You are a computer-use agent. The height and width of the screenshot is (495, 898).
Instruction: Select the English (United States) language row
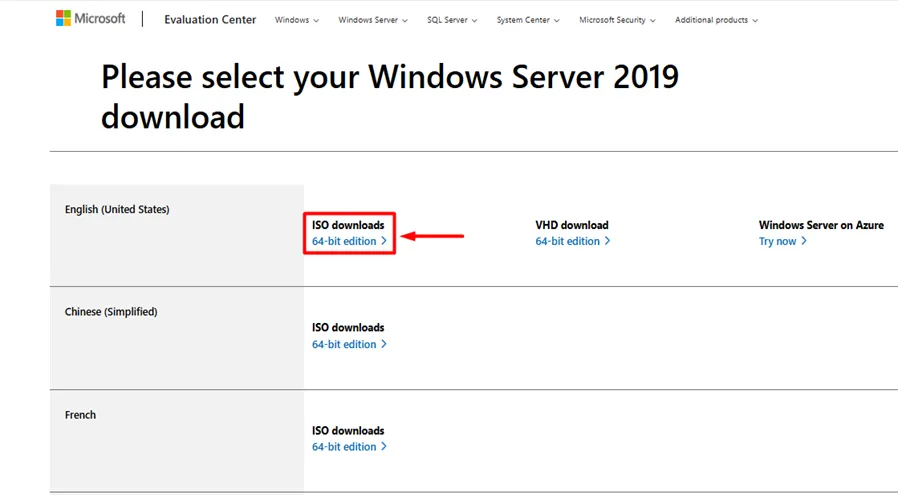coord(117,209)
